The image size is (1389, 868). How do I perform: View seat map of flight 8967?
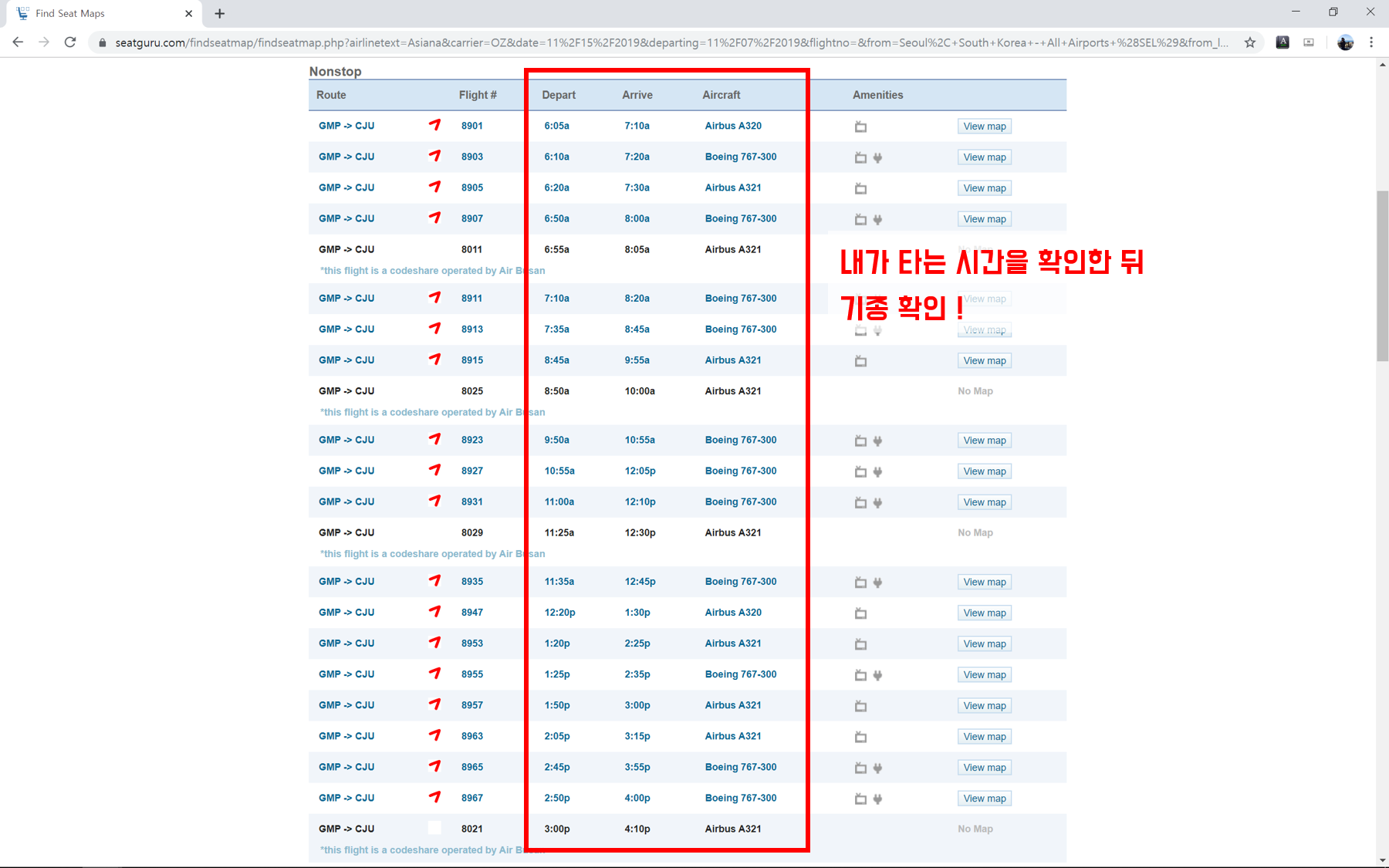[985, 799]
